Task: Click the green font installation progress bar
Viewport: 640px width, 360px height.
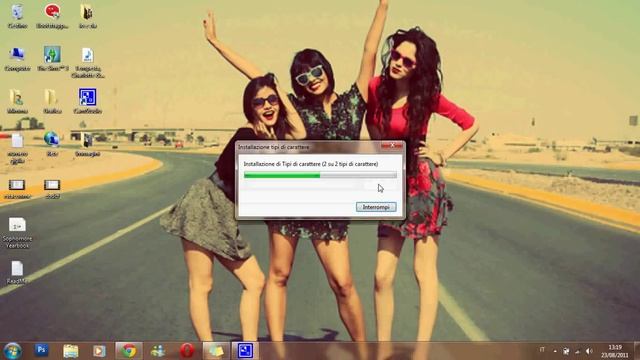Action: click(x=320, y=176)
